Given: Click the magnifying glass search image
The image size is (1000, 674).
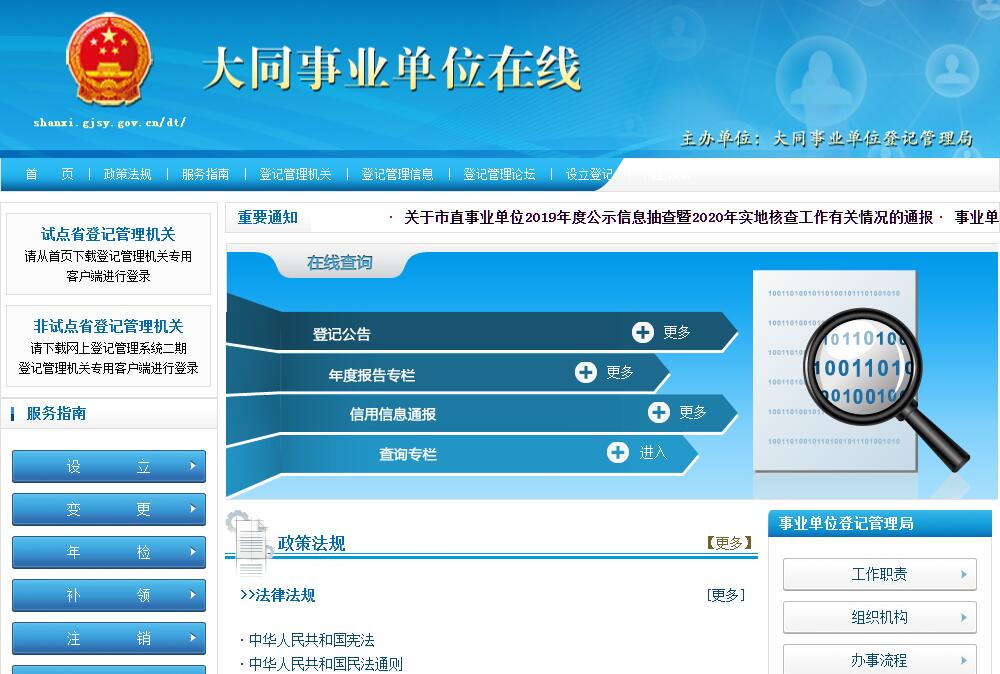Looking at the screenshot, I should coord(886,390).
